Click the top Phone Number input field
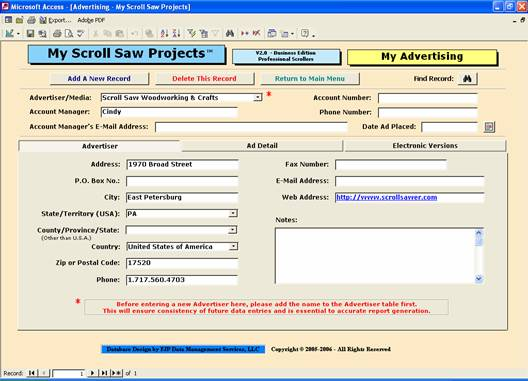The image size is (528, 381). (428, 113)
